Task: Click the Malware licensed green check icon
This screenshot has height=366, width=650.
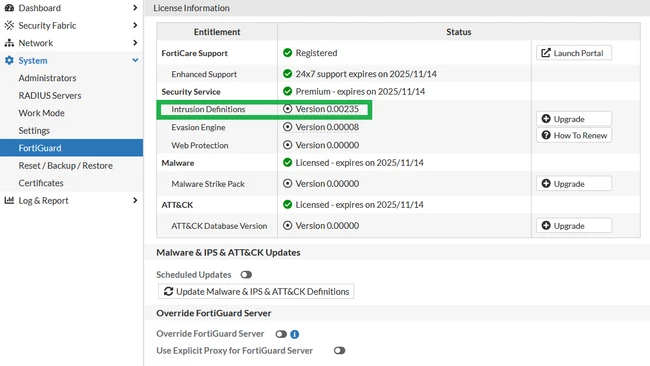Action: [x=287, y=162]
